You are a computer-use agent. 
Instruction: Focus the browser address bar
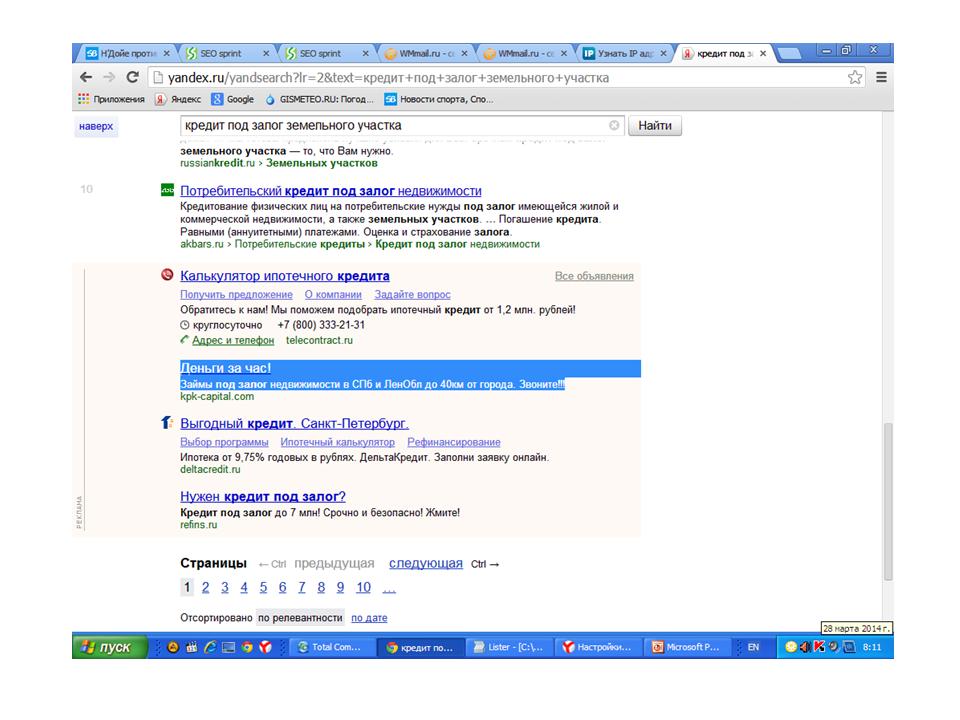(506, 78)
